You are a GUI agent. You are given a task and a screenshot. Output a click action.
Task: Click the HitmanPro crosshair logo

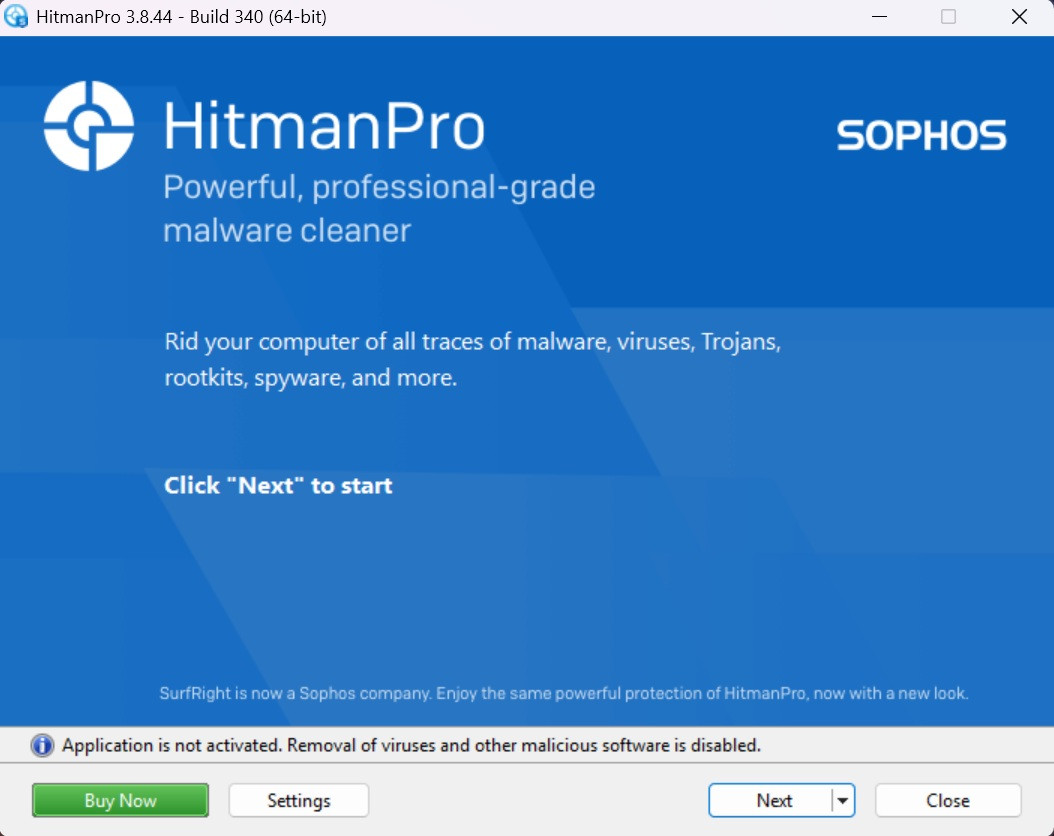tap(89, 126)
